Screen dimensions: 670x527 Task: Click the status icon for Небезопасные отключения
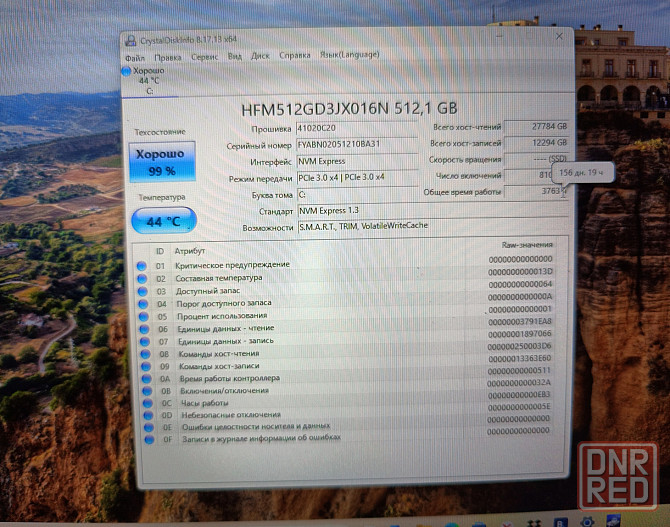click(x=144, y=415)
